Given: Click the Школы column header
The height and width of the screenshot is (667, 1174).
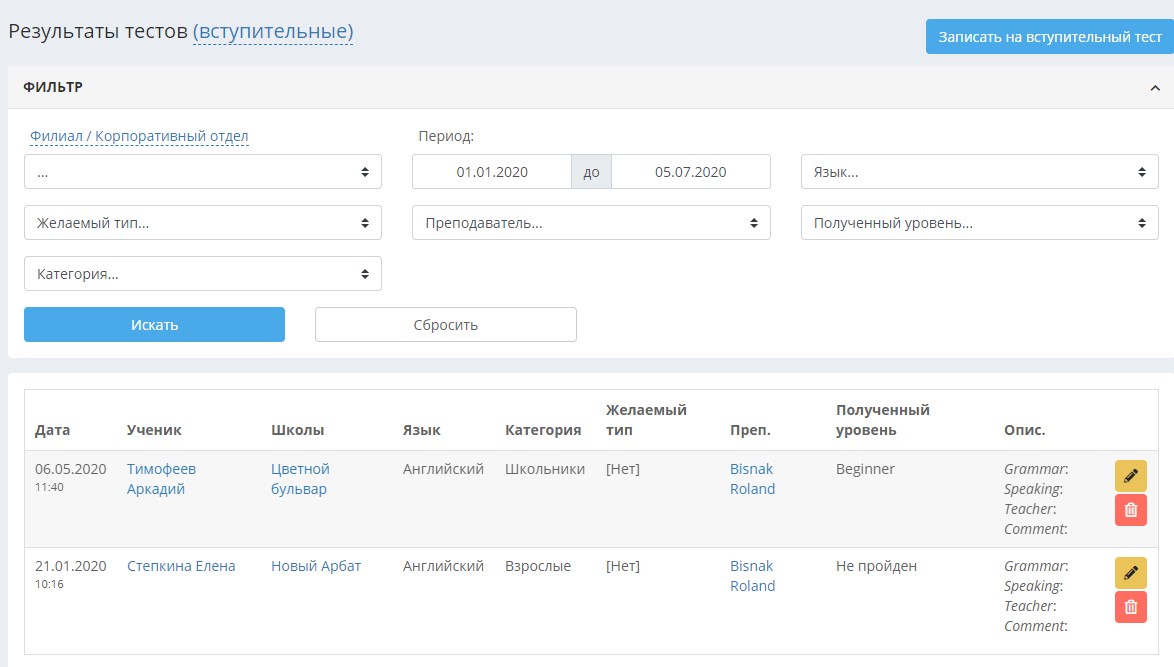Looking at the screenshot, I should [297, 430].
